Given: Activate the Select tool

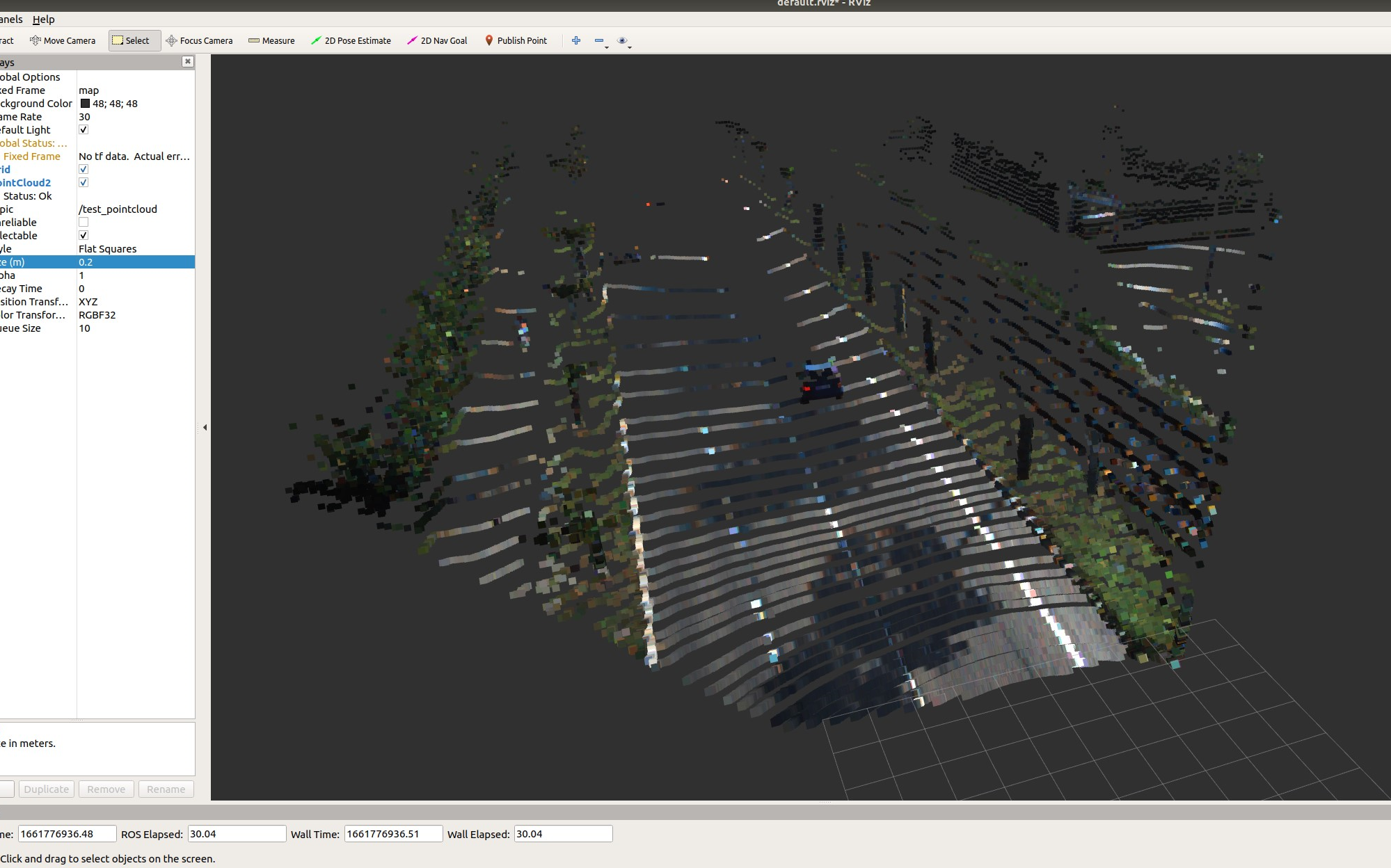Looking at the screenshot, I should pyautogui.click(x=134, y=40).
